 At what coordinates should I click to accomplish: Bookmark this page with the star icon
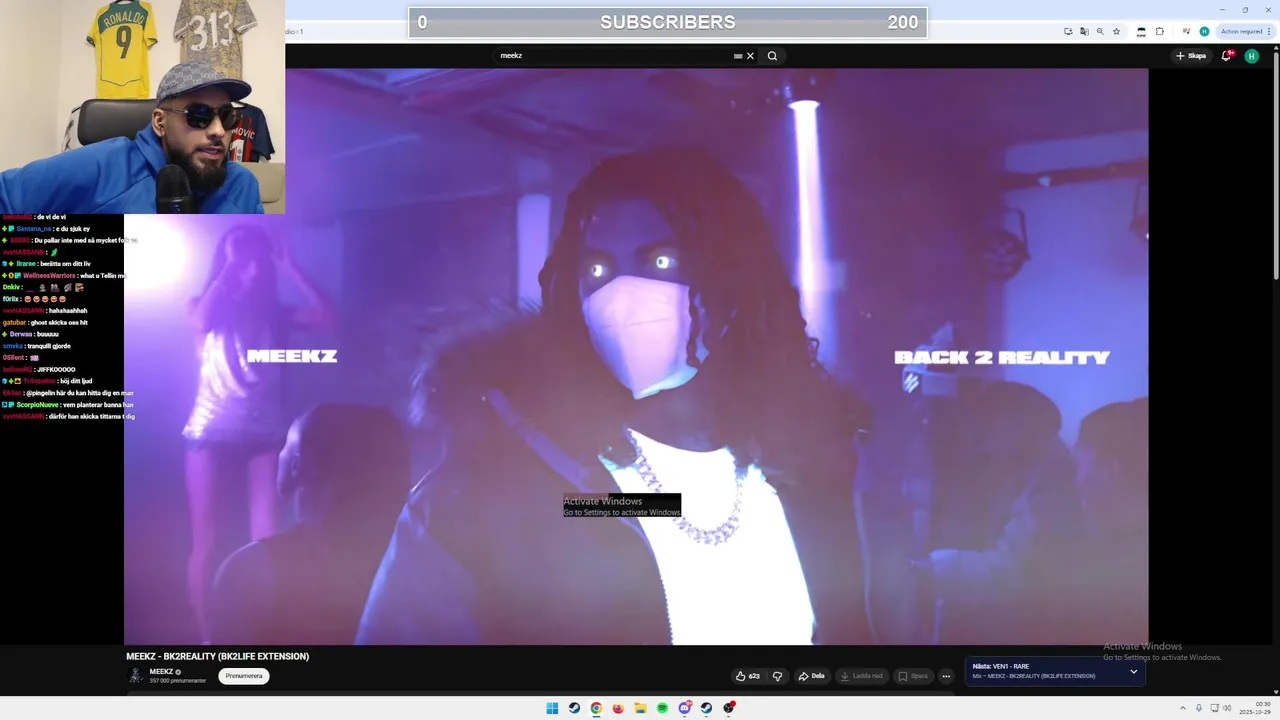1116,31
